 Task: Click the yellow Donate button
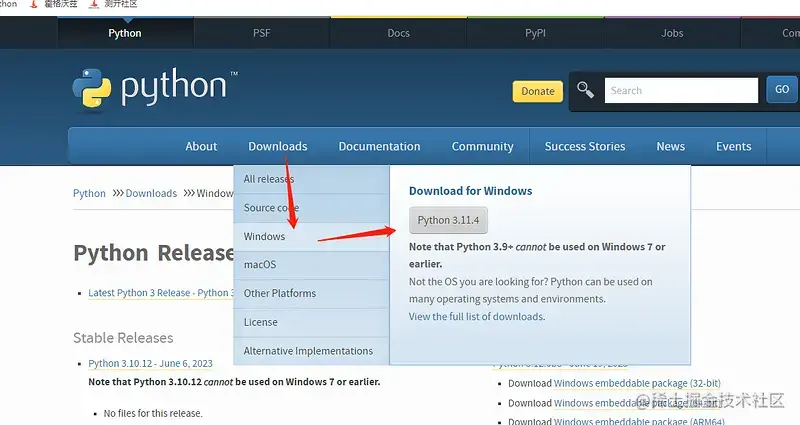pos(538,91)
